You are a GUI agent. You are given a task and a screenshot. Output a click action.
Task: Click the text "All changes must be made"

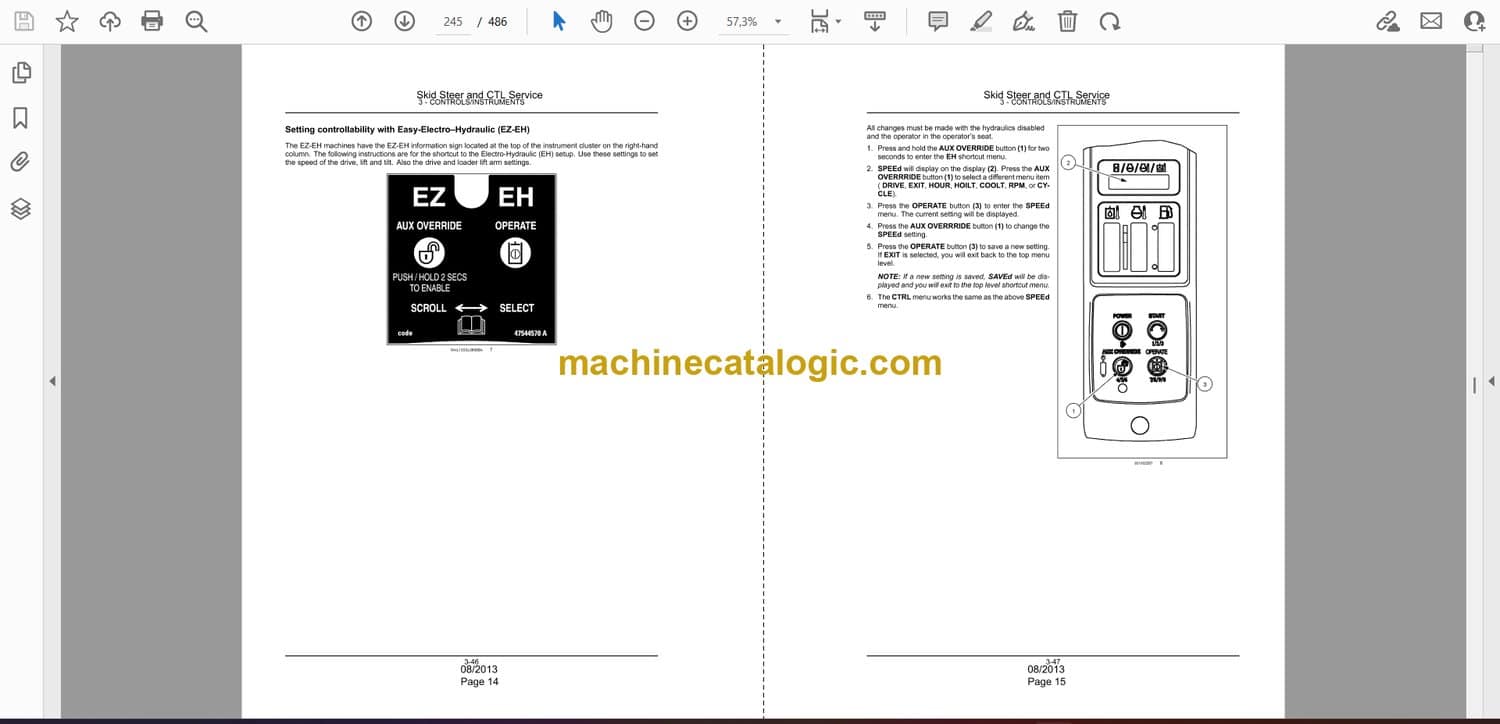(955, 132)
